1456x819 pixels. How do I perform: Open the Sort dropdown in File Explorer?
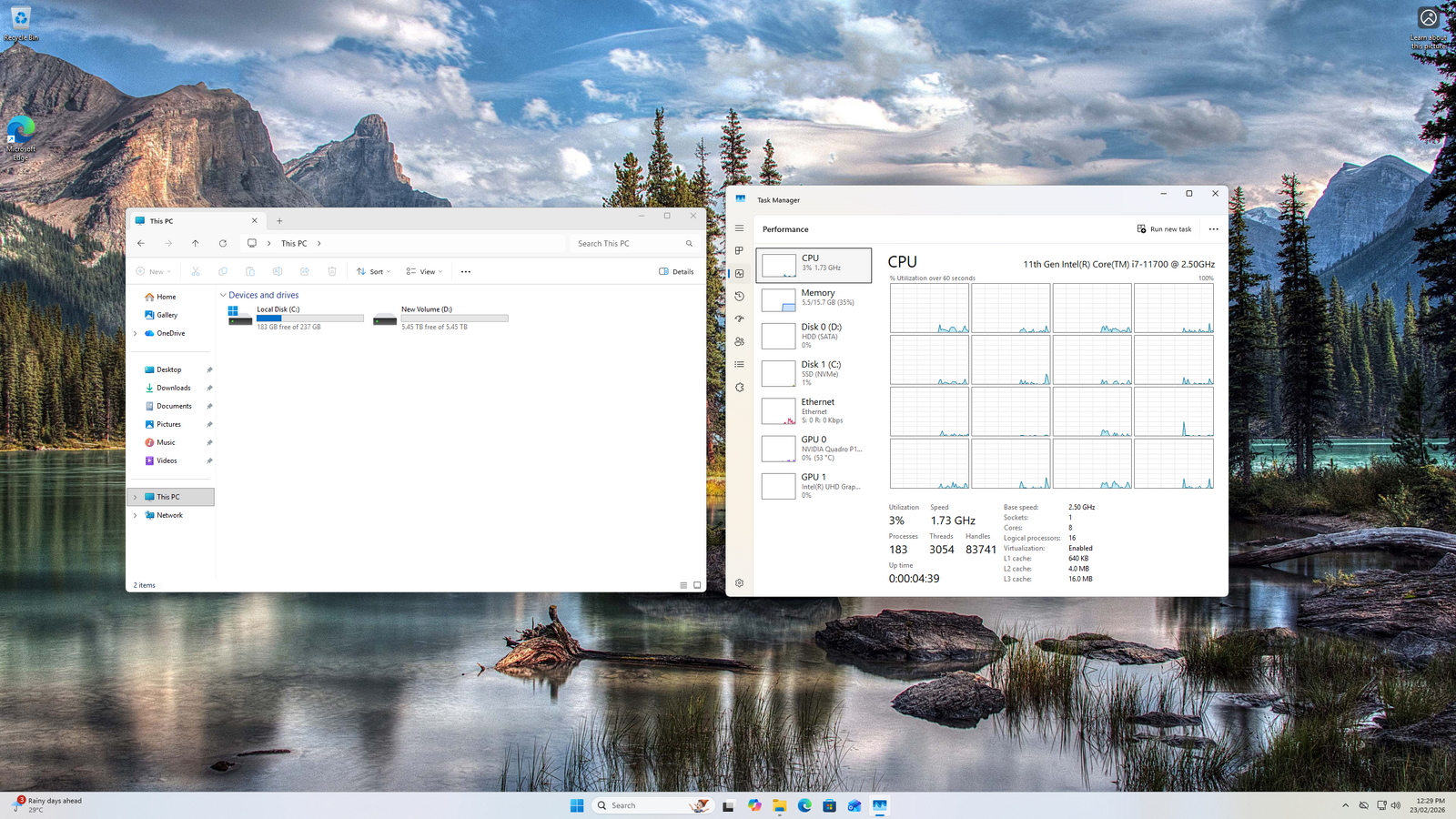(373, 271)
